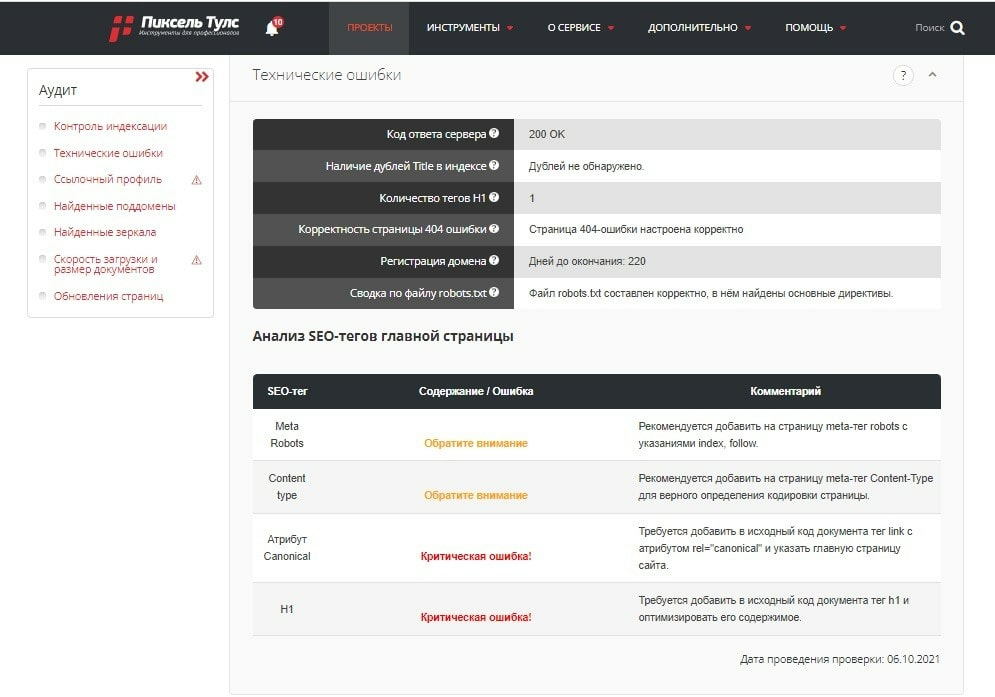This screenshot has height=697, width=995.
Task: Click the notifications bell icon
Action: (272, 28)
